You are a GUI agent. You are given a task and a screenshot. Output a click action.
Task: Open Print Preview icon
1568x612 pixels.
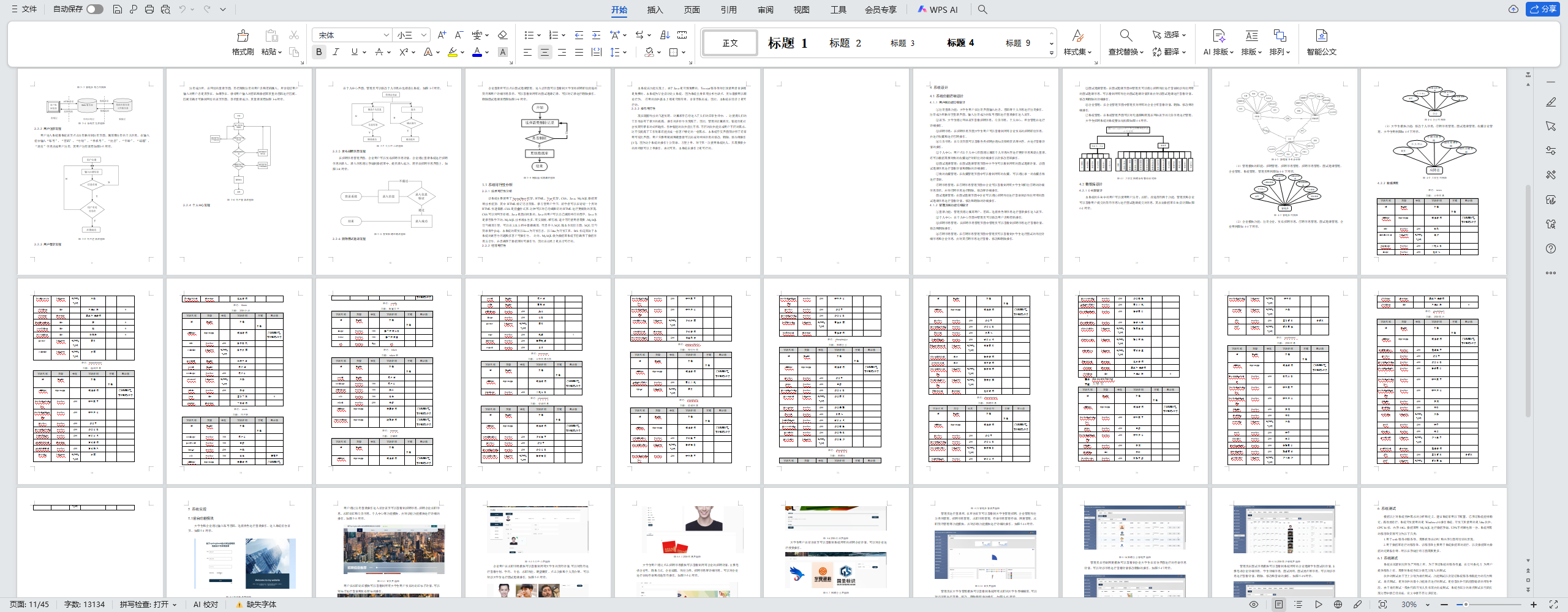point(165,9)
